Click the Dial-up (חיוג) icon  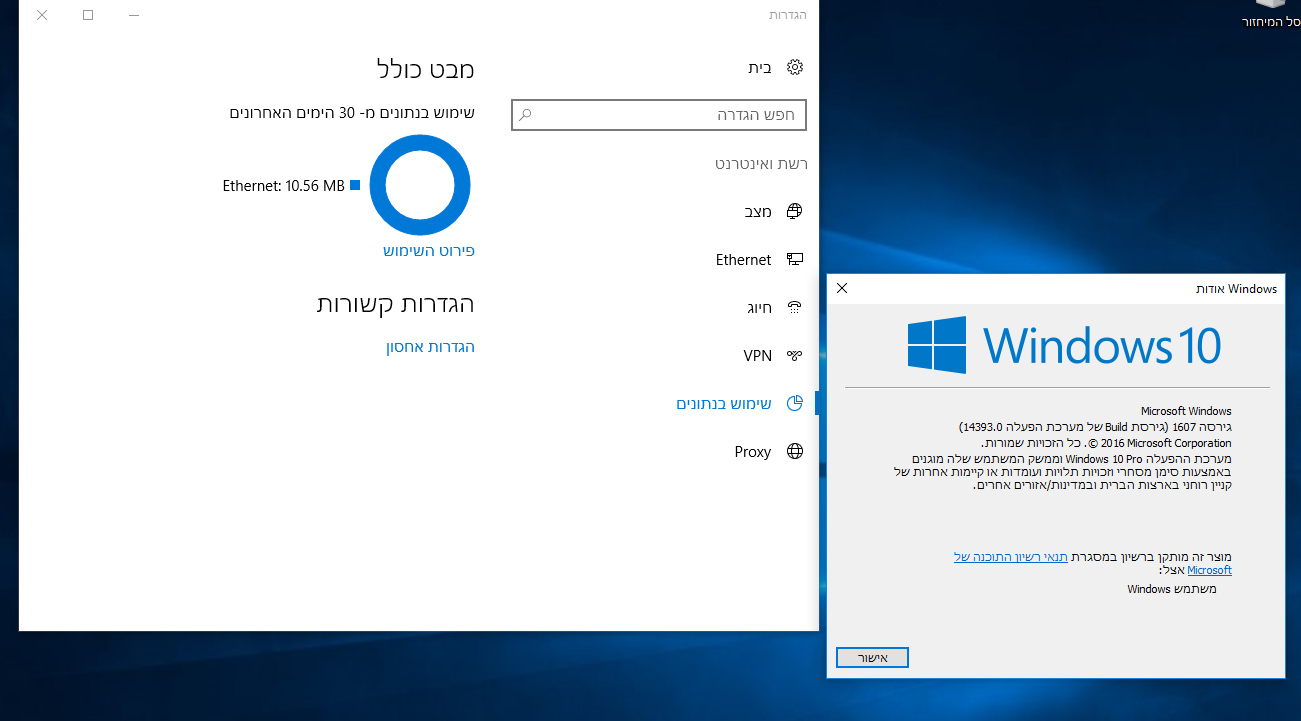coord(795,307)
